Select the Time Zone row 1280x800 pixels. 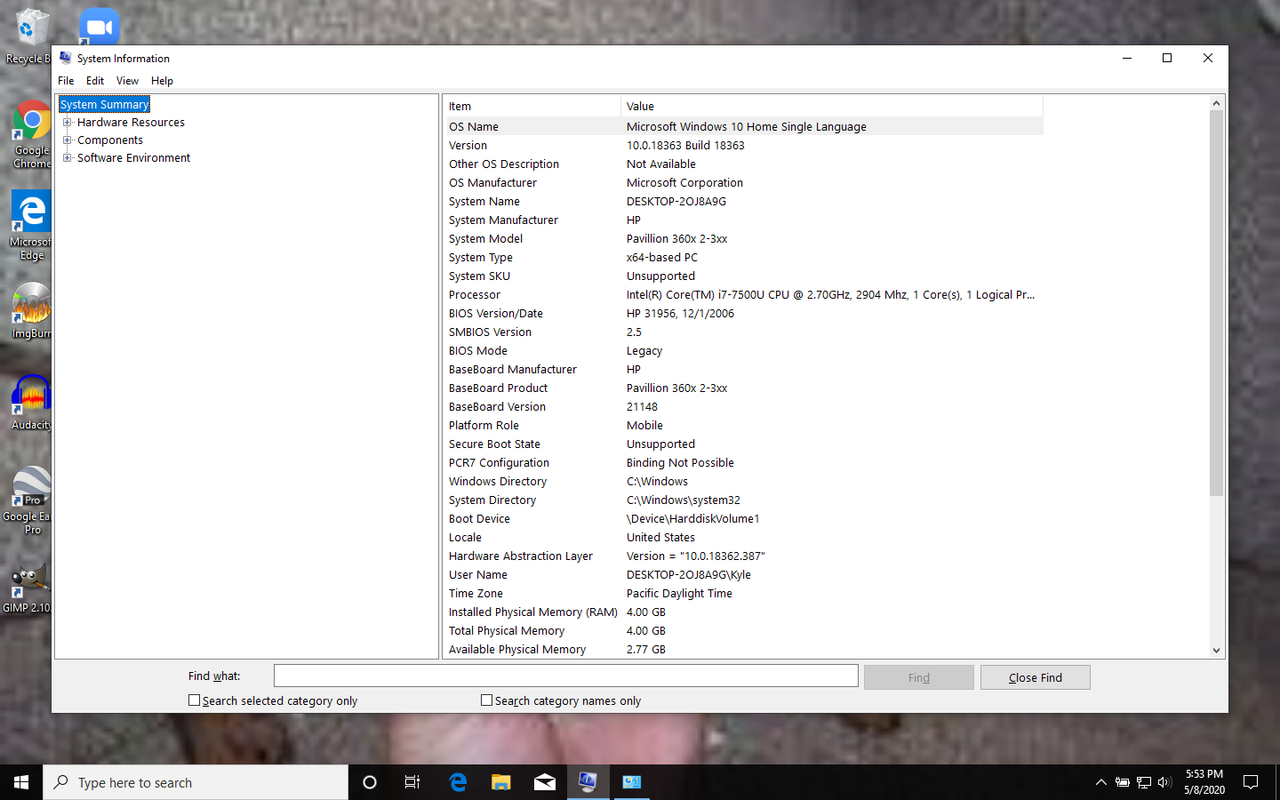click(x=744, y=593)
